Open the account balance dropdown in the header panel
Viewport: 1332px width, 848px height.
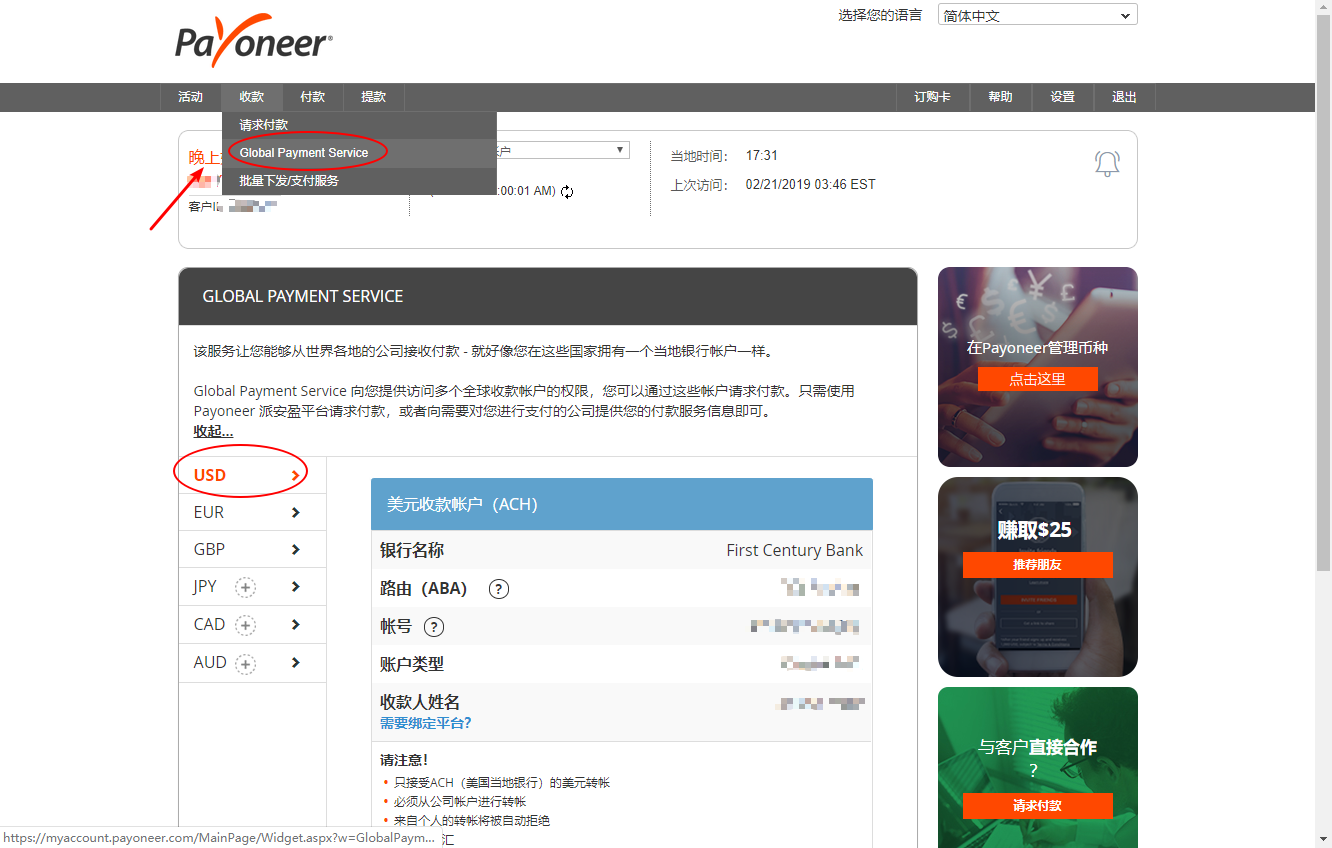tap(563, 150)
